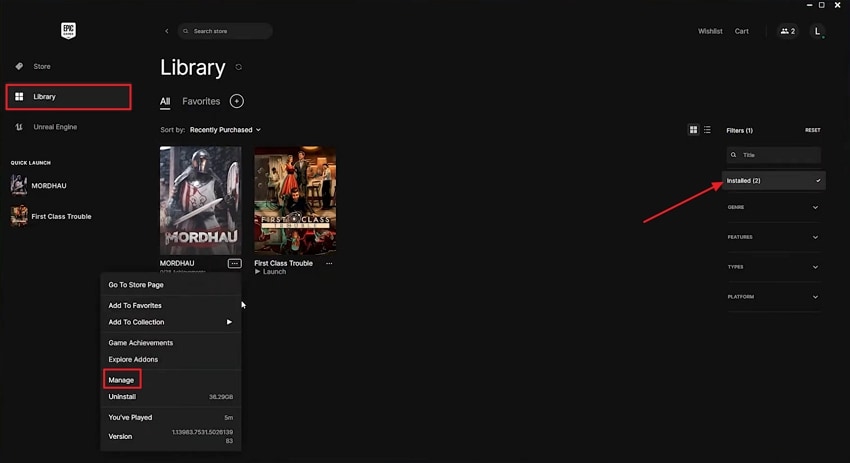Switch to the Favorites tab
Viewport: 850px width, 463px height.
201,101
